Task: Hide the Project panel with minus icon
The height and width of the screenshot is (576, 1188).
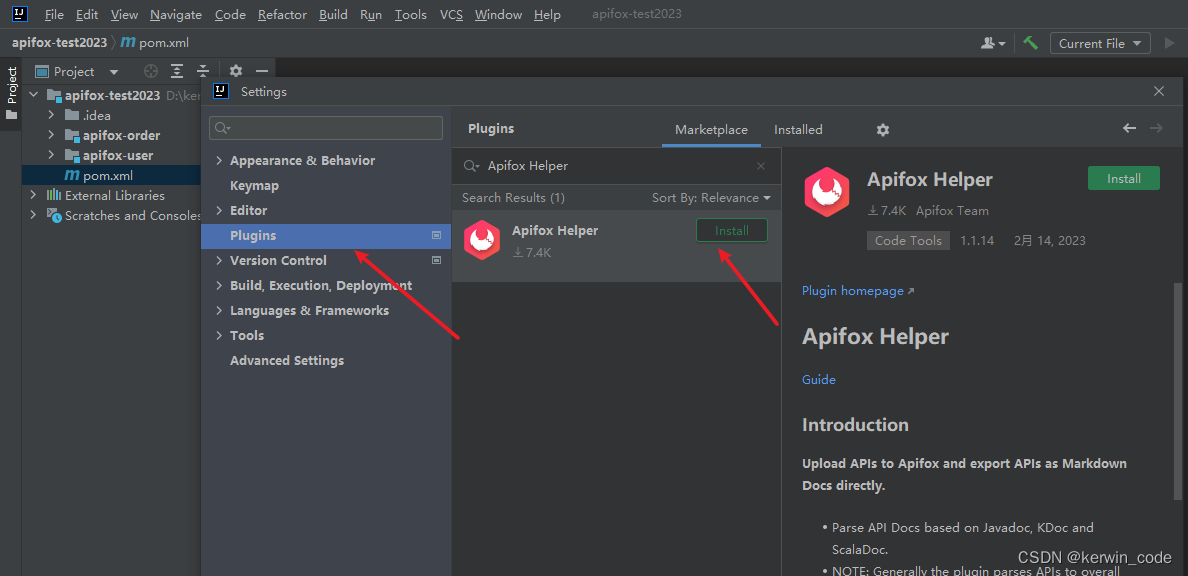Action: pyautogui.click(x=262, y=71)
